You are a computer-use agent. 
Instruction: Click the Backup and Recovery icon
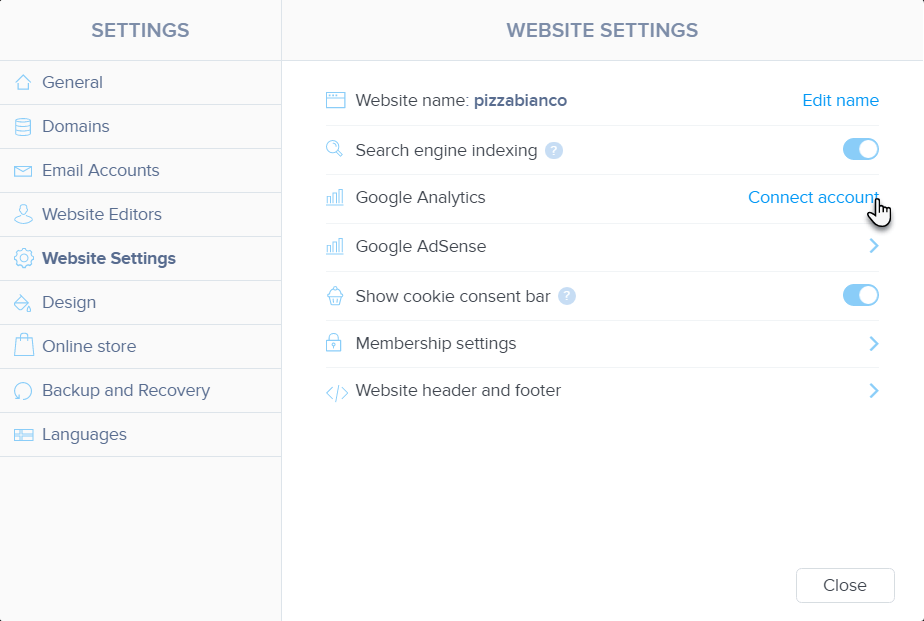(x=23, y=391)
